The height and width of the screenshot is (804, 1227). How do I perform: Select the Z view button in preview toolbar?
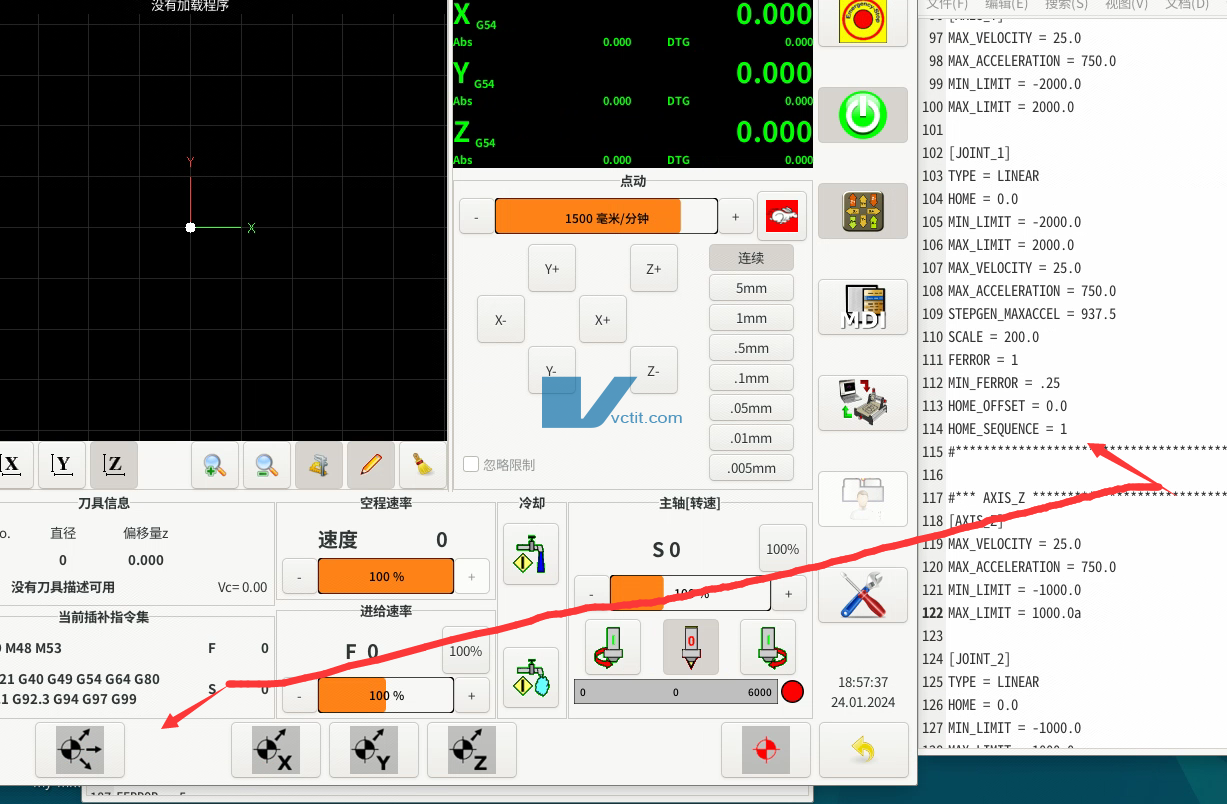(114, 465)
